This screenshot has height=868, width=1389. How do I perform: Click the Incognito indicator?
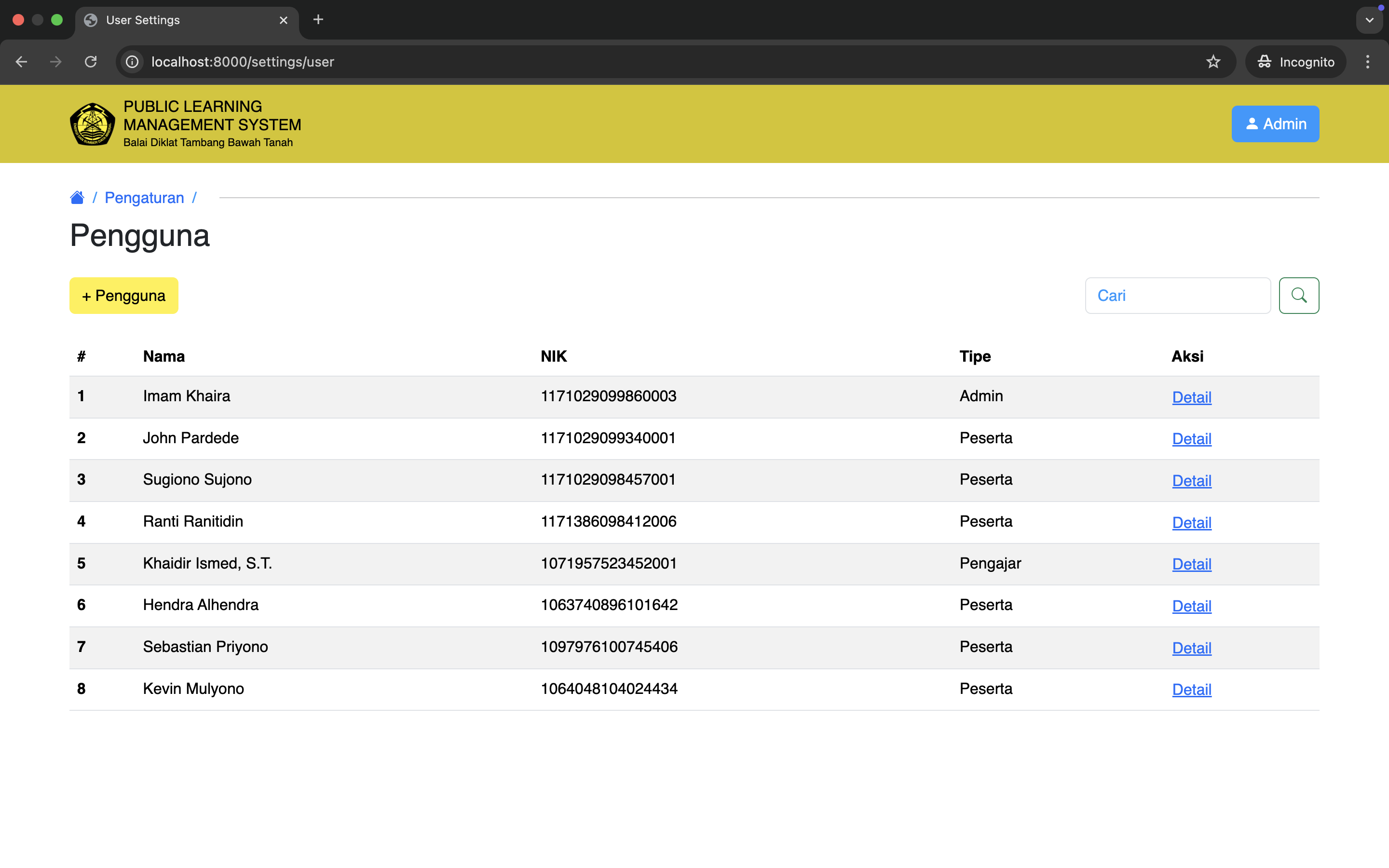(1295, 62)
